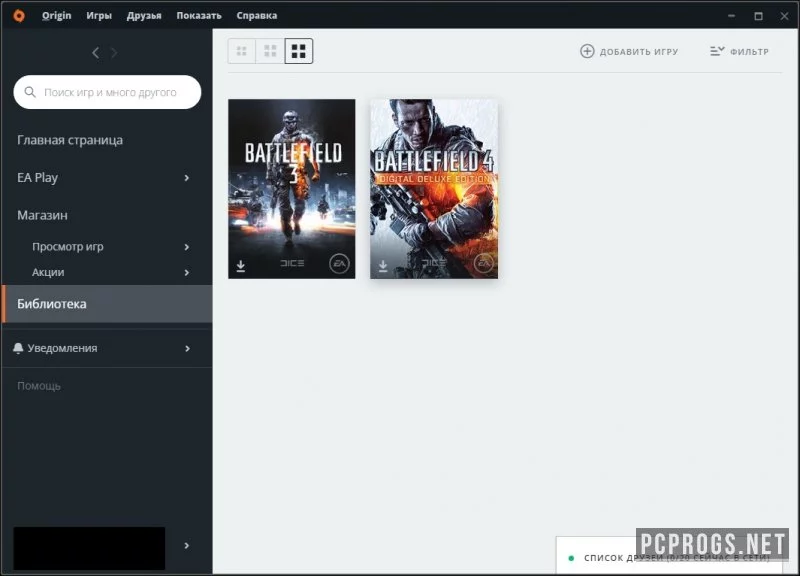Click the user profile block
Image resolution: width=800 pixels, height=576 pixels.
(x=89, y=548)
